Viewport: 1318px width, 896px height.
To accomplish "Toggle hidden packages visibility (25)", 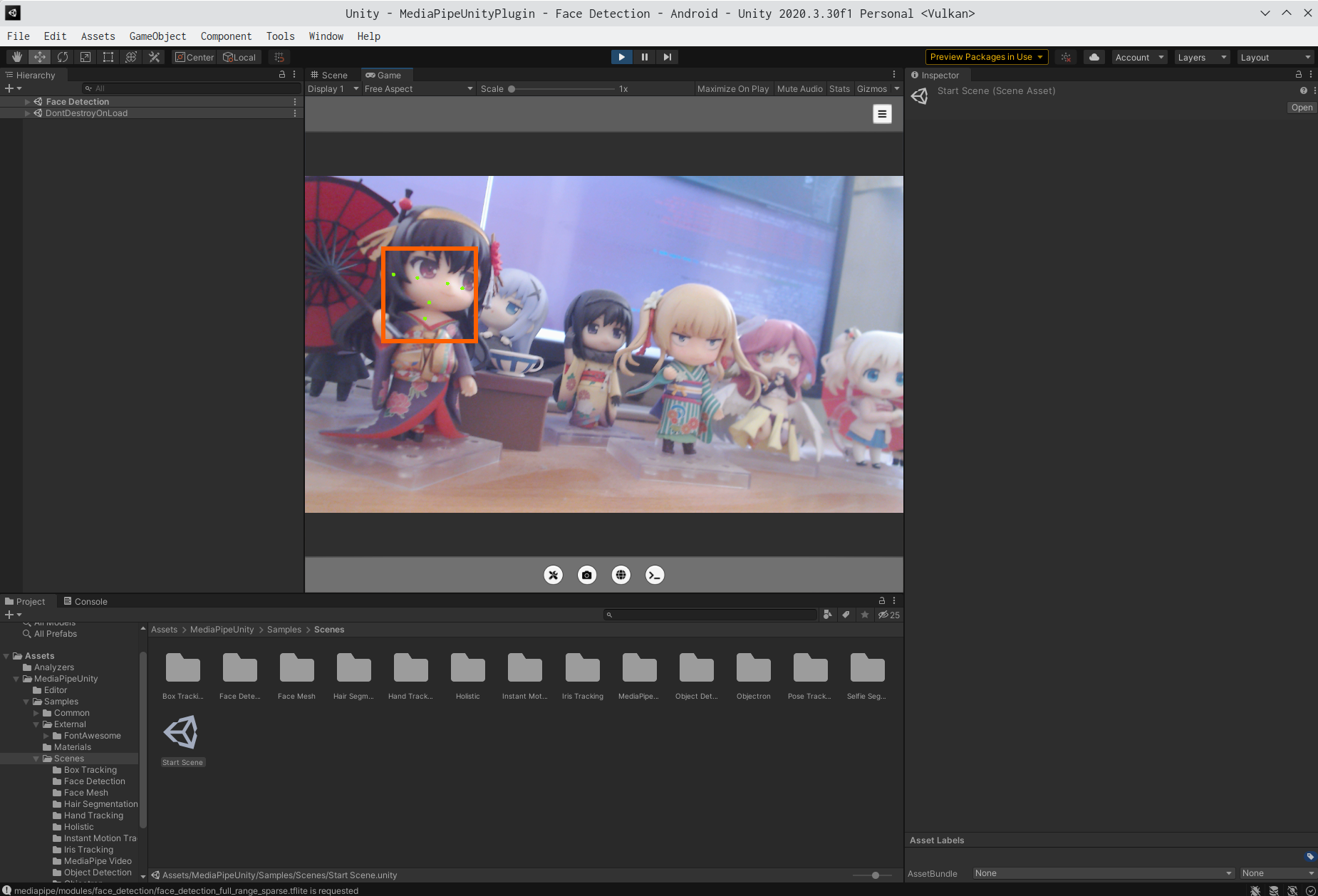I will point(888,615).
